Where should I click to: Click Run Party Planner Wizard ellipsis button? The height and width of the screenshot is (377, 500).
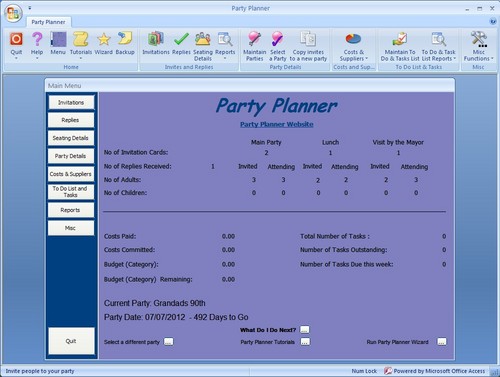[442, 342]
